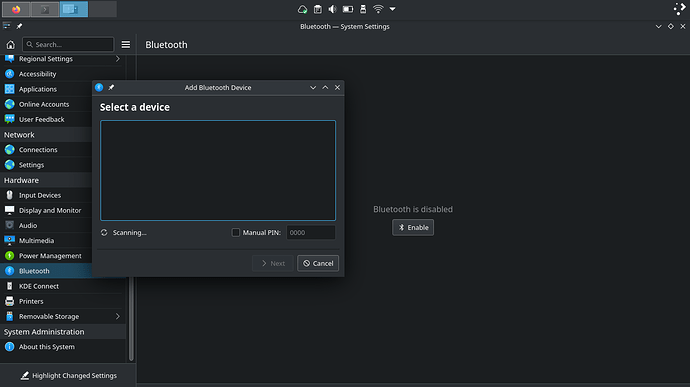690x387 pixels.
Task: Open the volume tray icon
Action: [332, 9]
